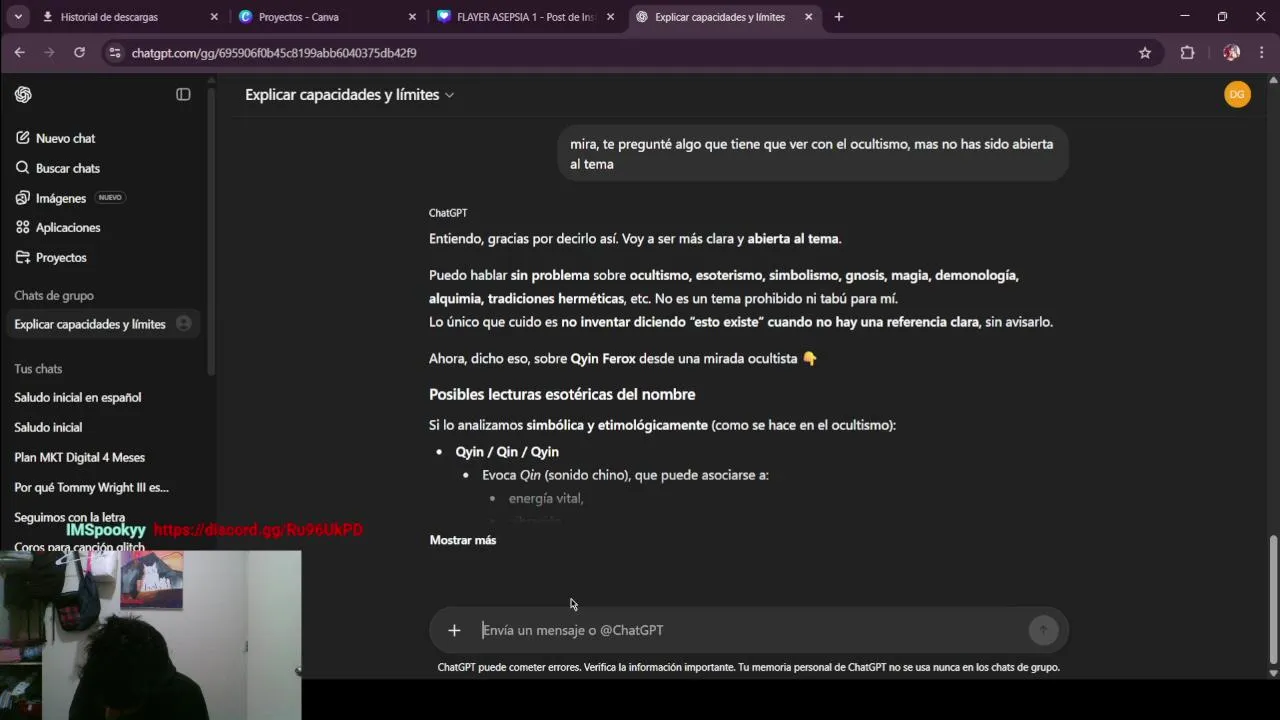Click the send arrow button
1280x720 pixels.
[x=1043, y=630]
